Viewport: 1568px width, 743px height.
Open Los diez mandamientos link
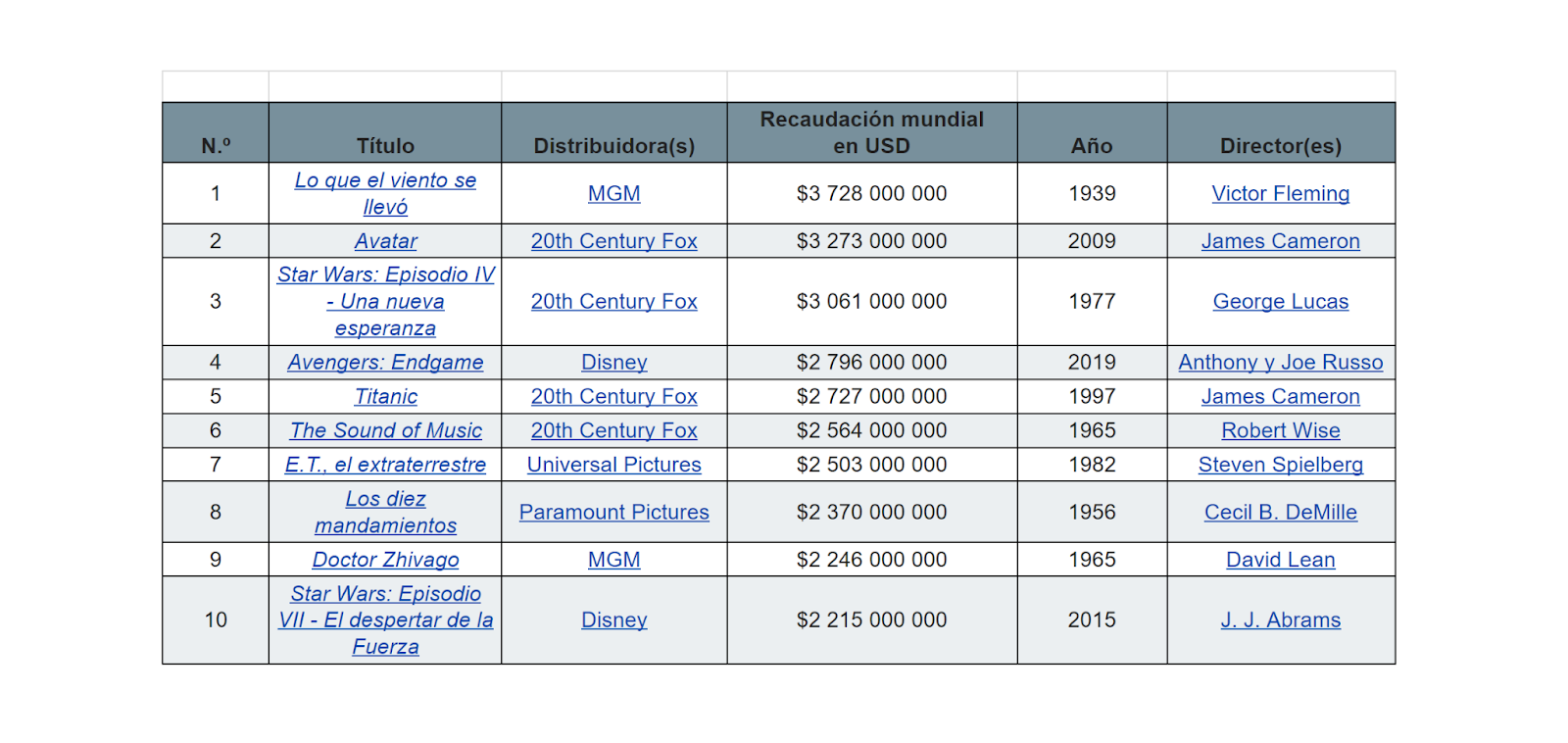pos(385,512)
